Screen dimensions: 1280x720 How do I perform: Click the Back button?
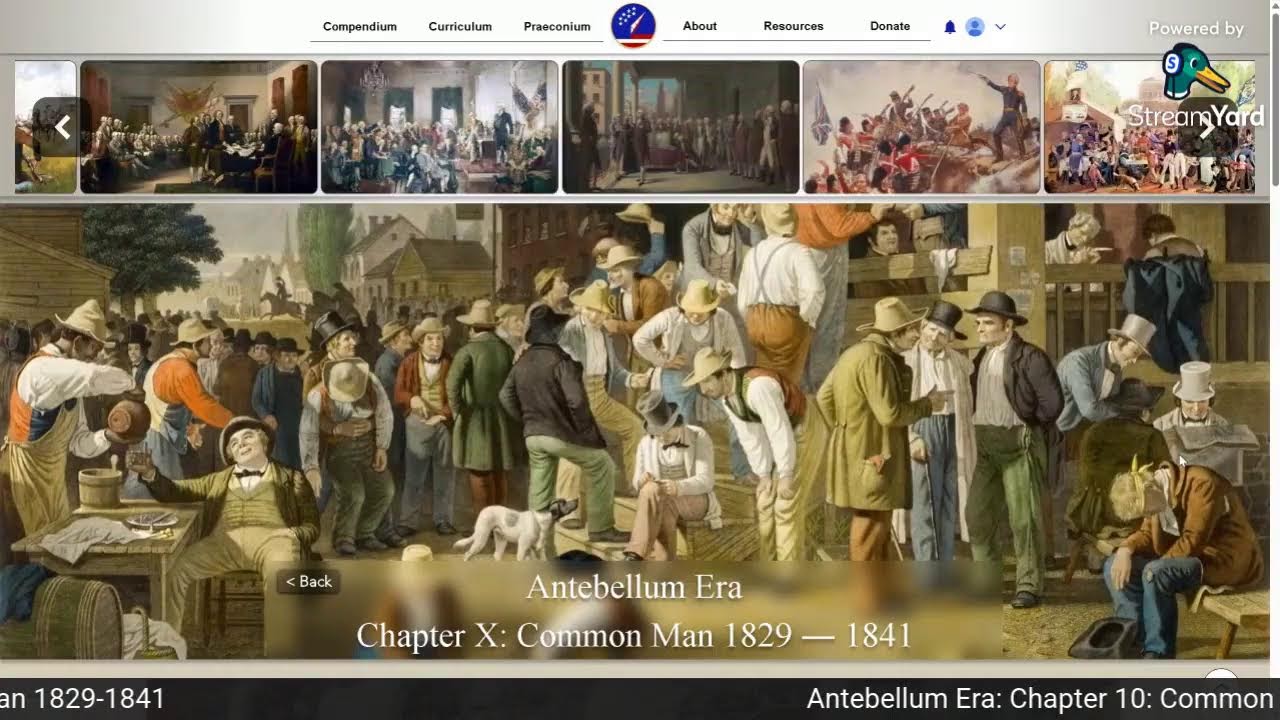(x=308, y=581)
